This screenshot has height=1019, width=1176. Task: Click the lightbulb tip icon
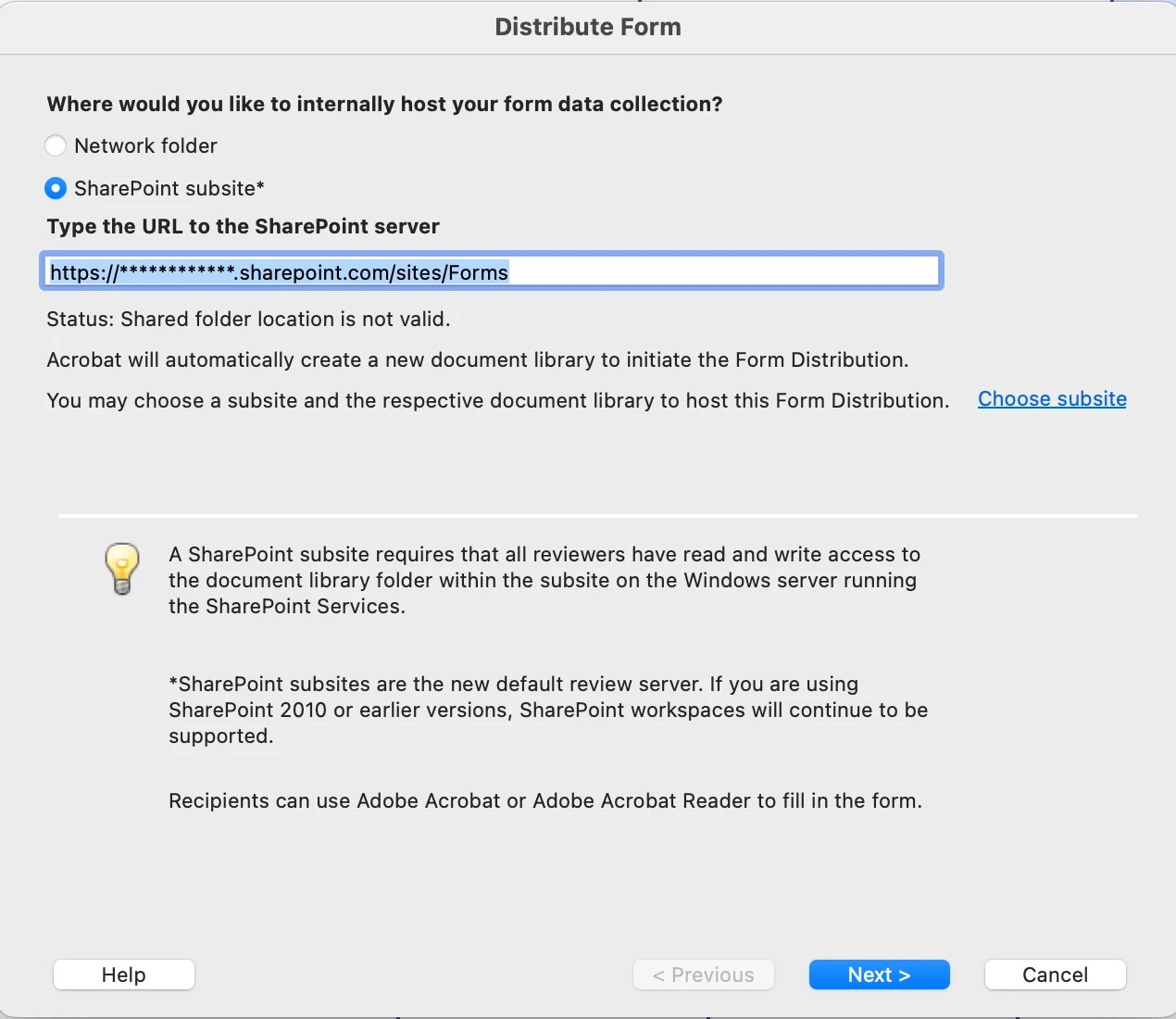pos(122,568)
